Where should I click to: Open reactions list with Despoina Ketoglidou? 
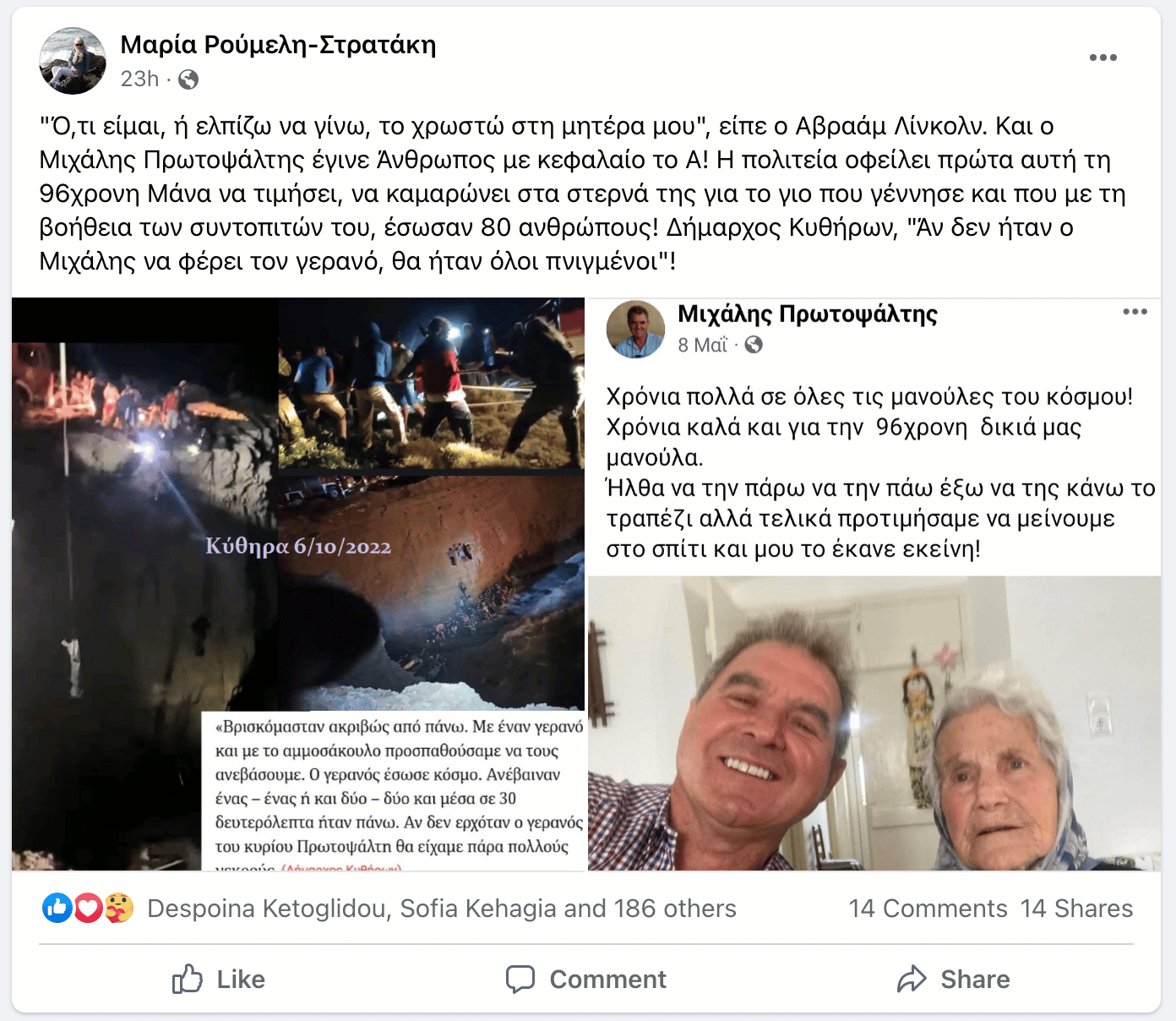441,909
